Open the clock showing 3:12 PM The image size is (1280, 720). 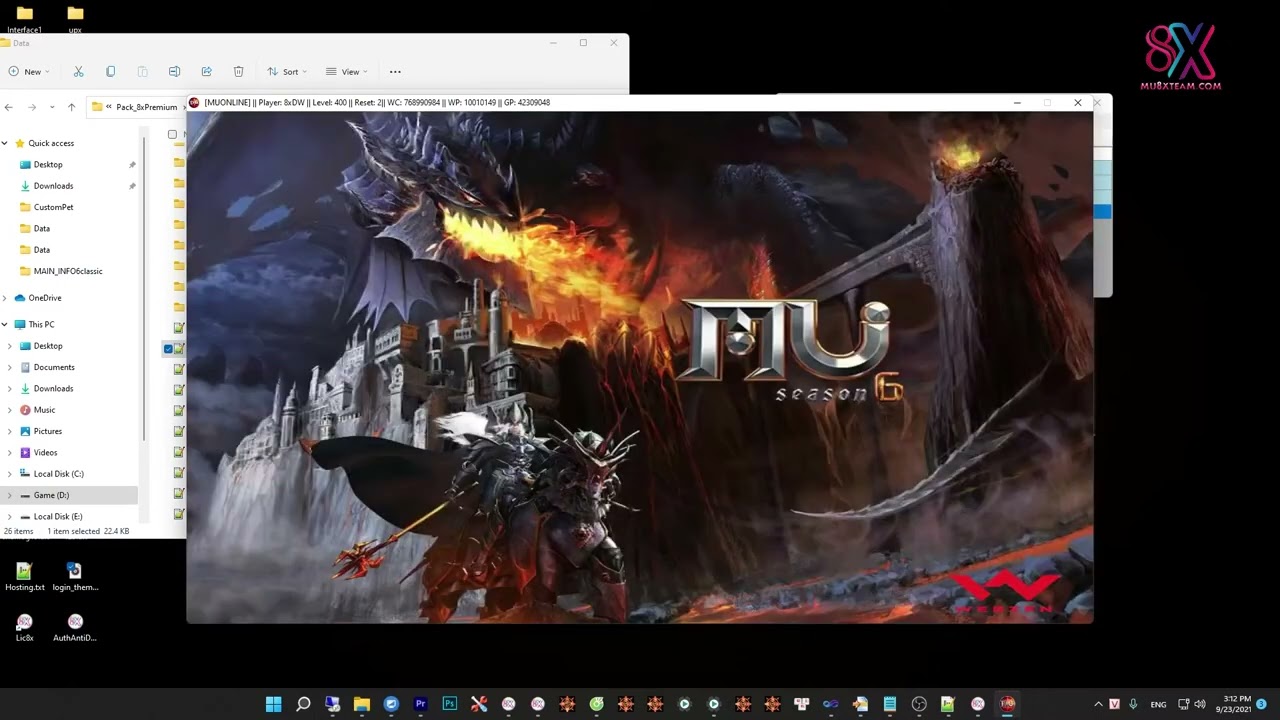(1233, 704)
